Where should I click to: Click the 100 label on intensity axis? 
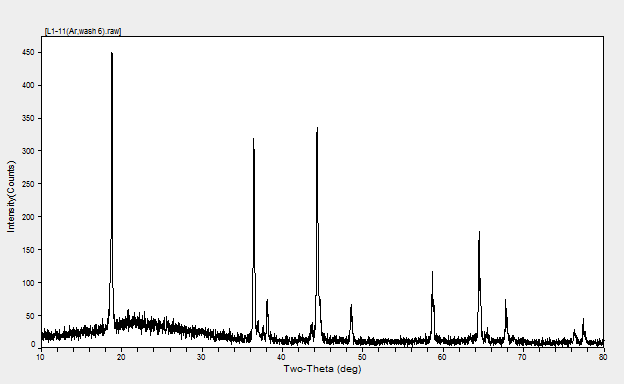pyautogui.click(x=28, y=283)
